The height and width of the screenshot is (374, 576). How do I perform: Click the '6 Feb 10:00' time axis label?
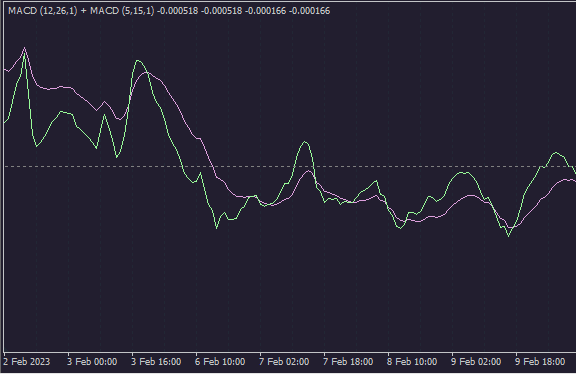coord(220,362)
